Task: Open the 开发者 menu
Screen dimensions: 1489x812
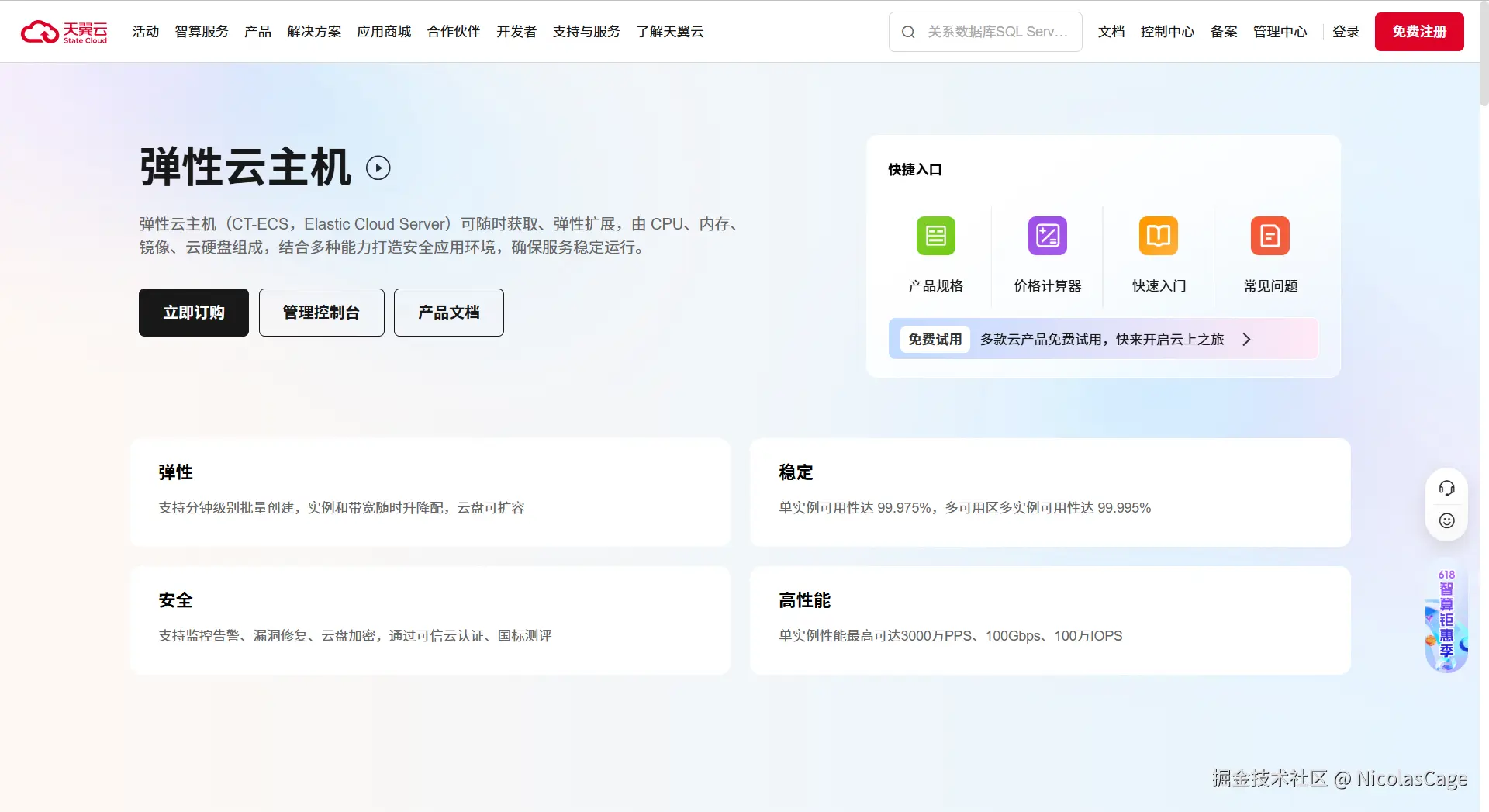Action: (516, 32)
